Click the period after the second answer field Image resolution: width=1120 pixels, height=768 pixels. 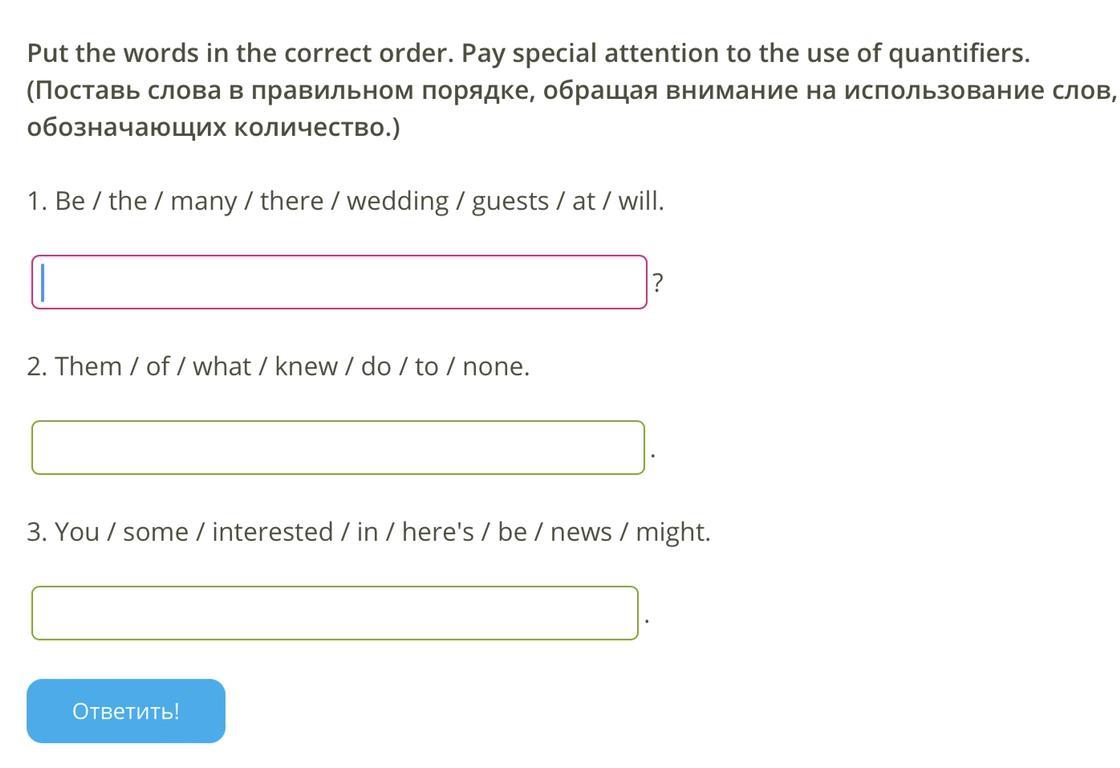click(652, 456)
